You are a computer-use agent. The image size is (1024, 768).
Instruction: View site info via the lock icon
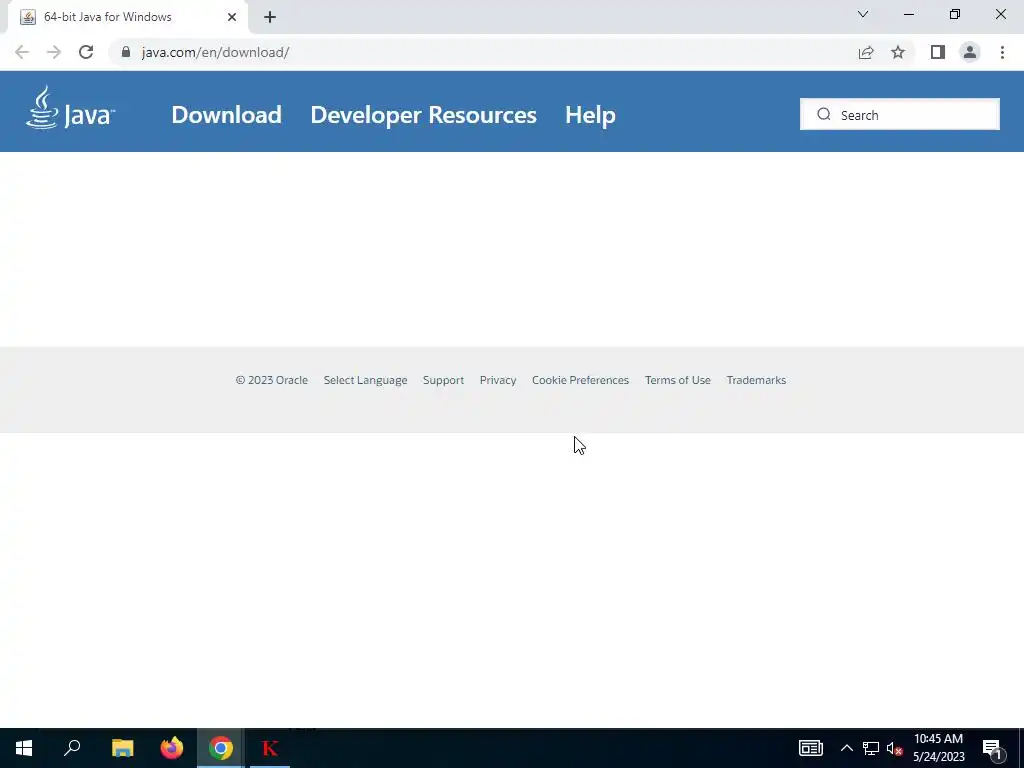point(126,52)
